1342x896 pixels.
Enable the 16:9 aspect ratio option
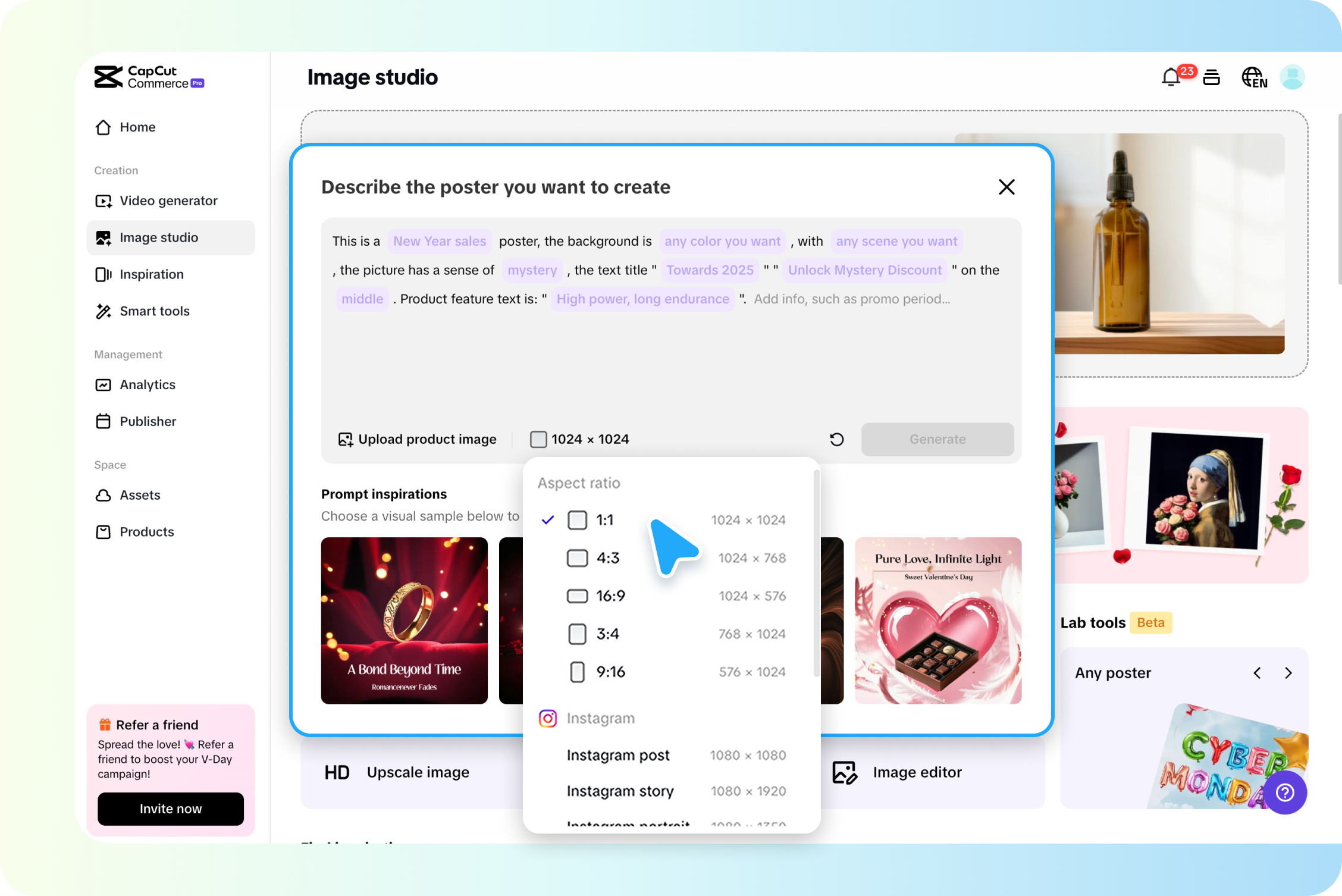pyautogui.click(x=576, y=596)
